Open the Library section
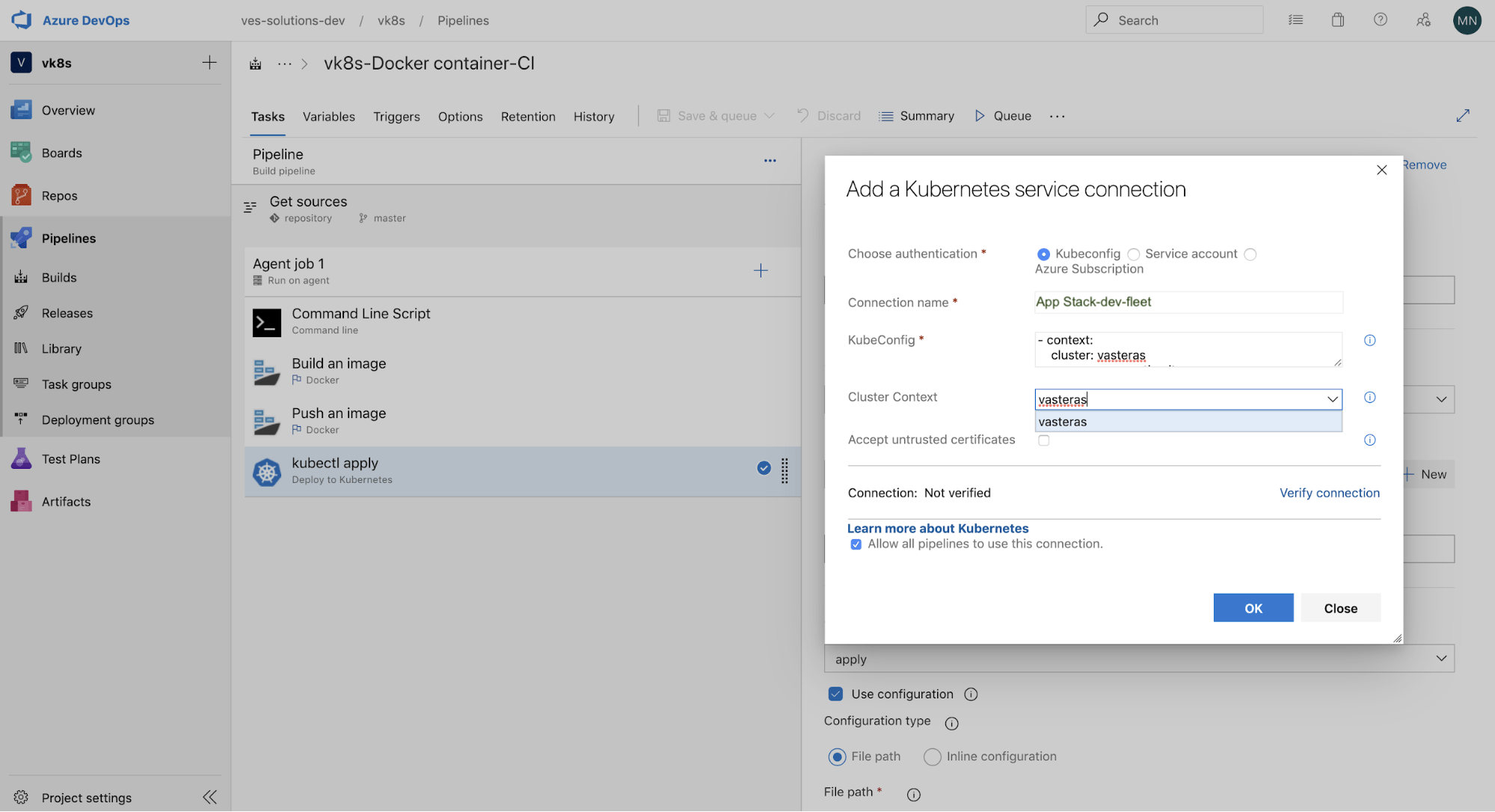The width and height of the screenshot is (1495, 812). coord(60,348)
